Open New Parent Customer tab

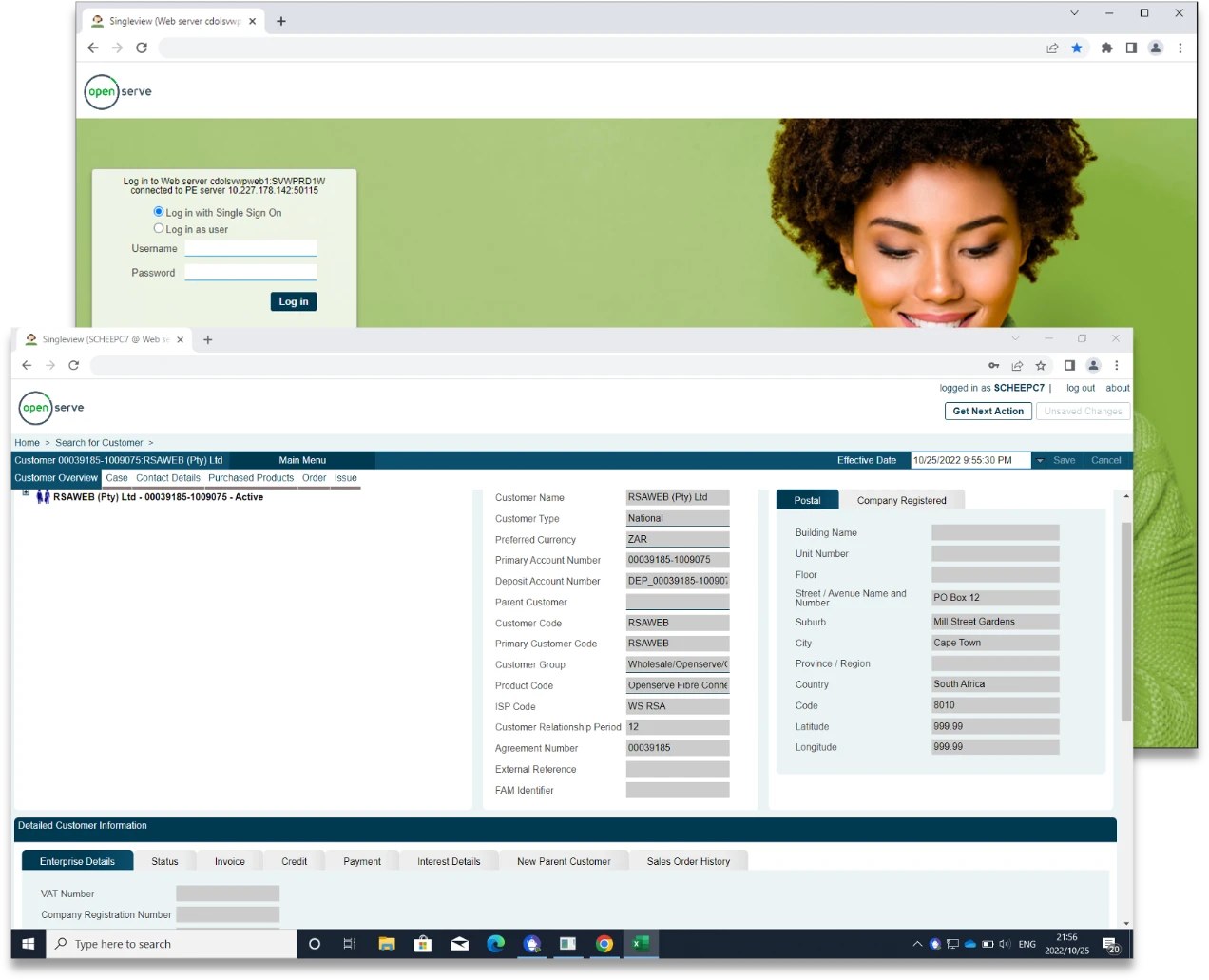click(x=564, y=861)
